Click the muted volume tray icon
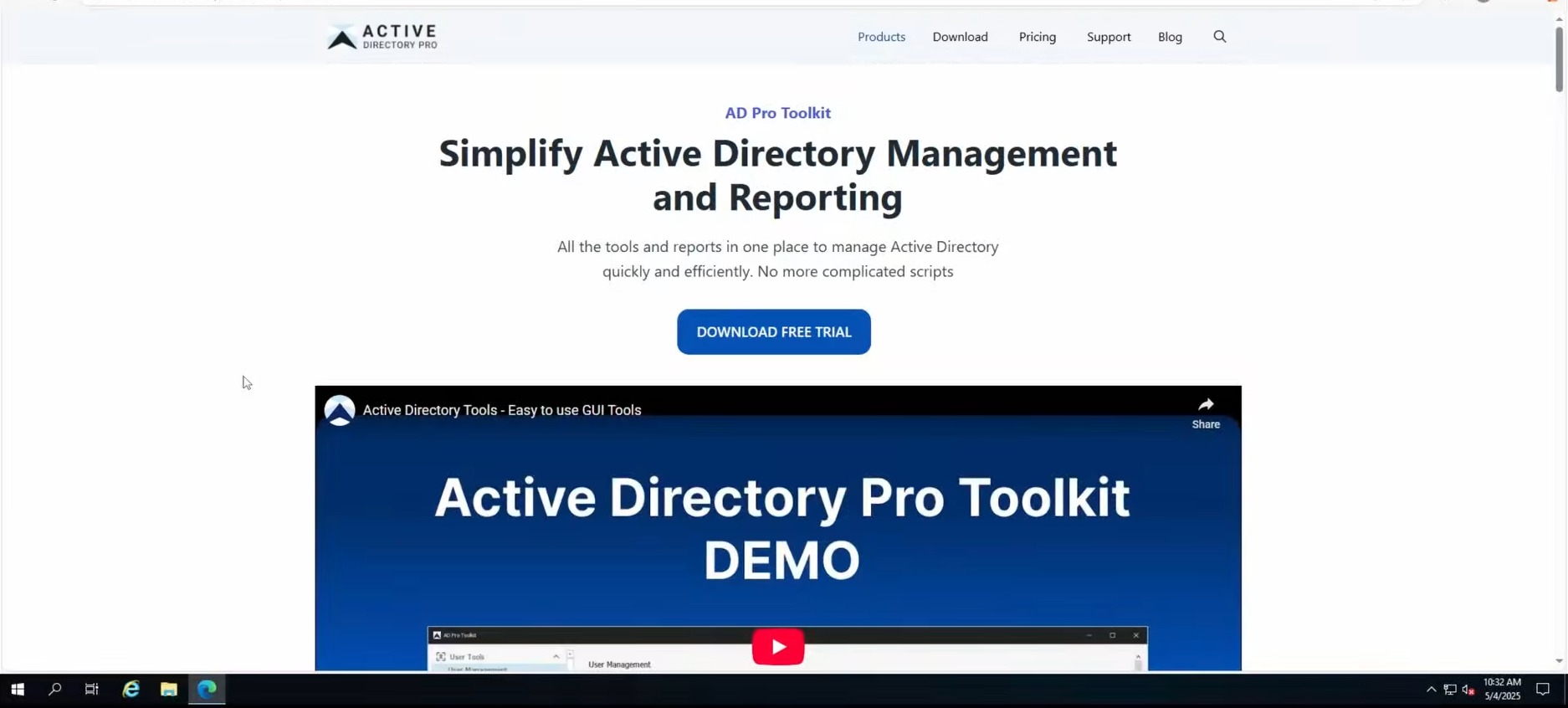This screenshot has width=1568, height=708. pyautogui.click(x=1468, y=690)
